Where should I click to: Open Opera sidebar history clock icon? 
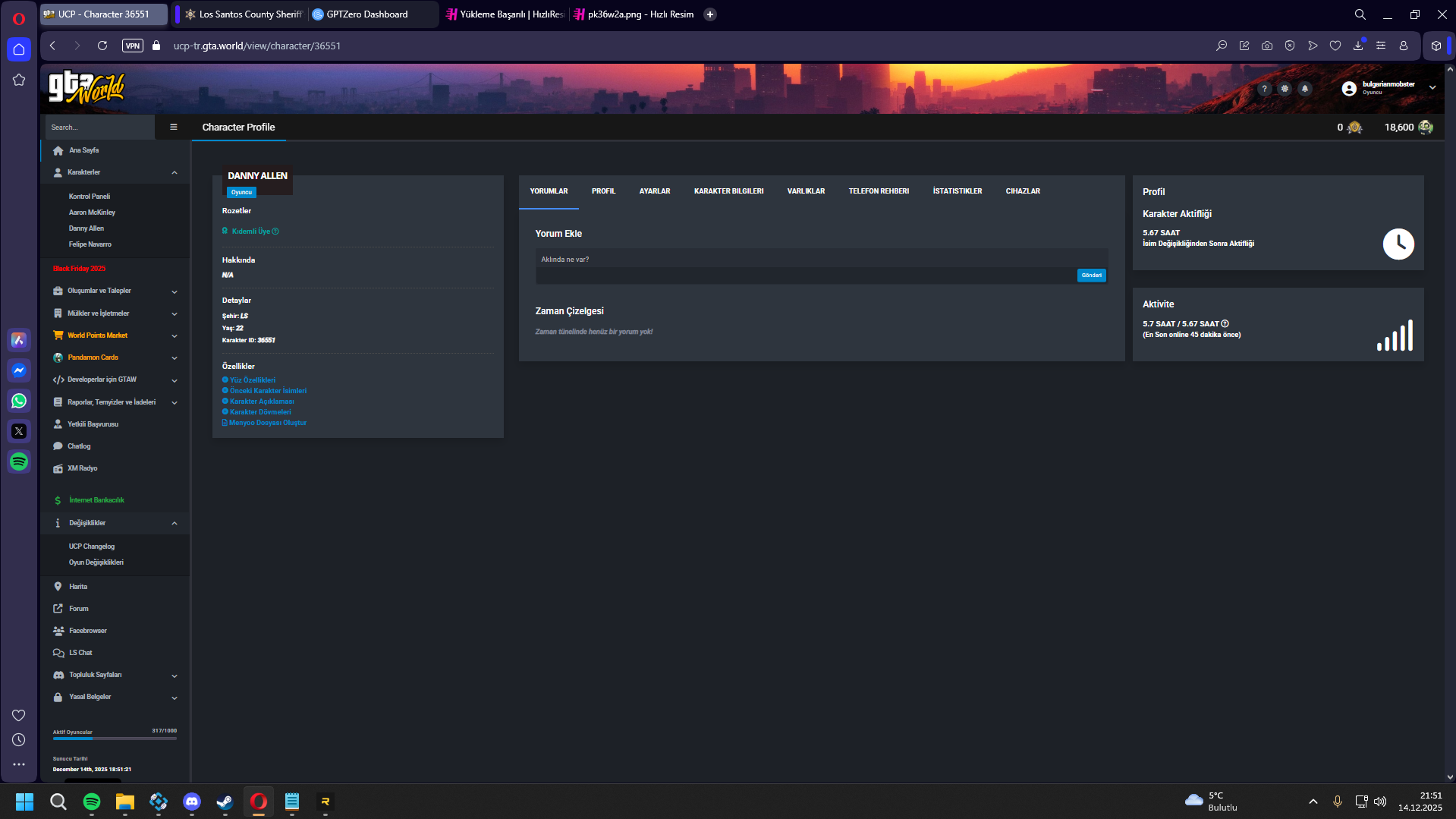coord(19,739)
